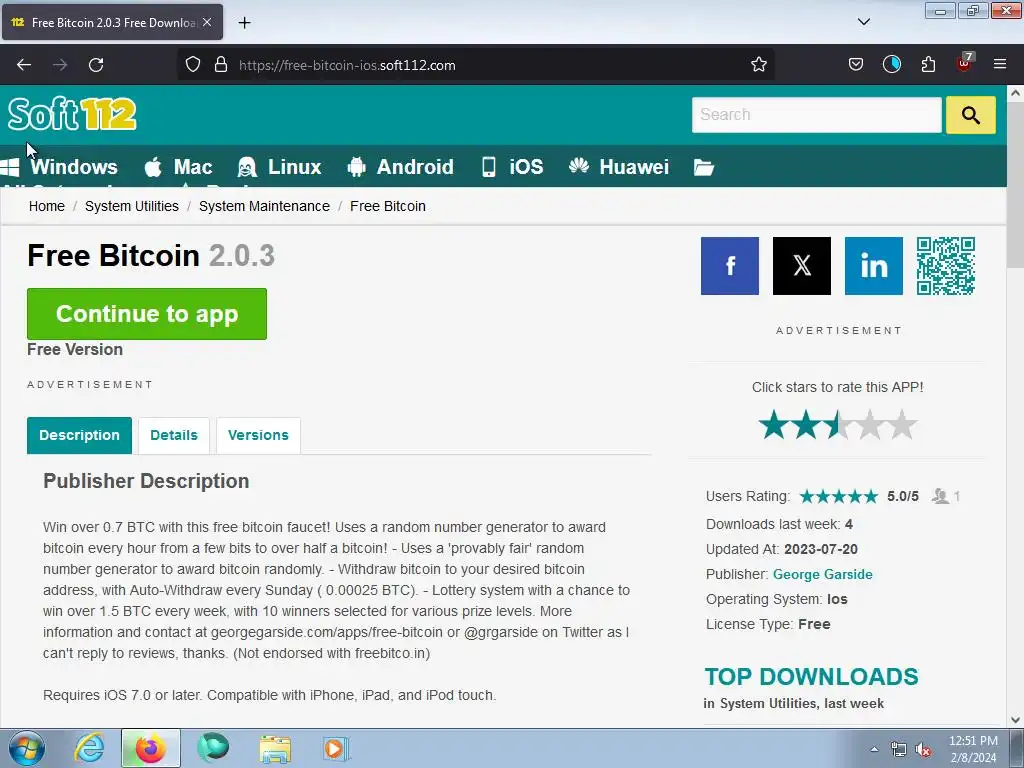The width and height of the screenshot is (1024, 768).
Task: Open System Maintenance breadcrumb
Action: coord(264,206)
